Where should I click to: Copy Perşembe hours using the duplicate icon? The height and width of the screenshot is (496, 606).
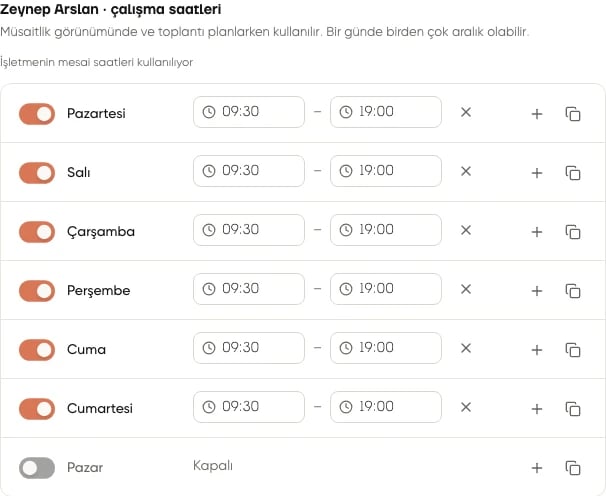pos(573,291)
